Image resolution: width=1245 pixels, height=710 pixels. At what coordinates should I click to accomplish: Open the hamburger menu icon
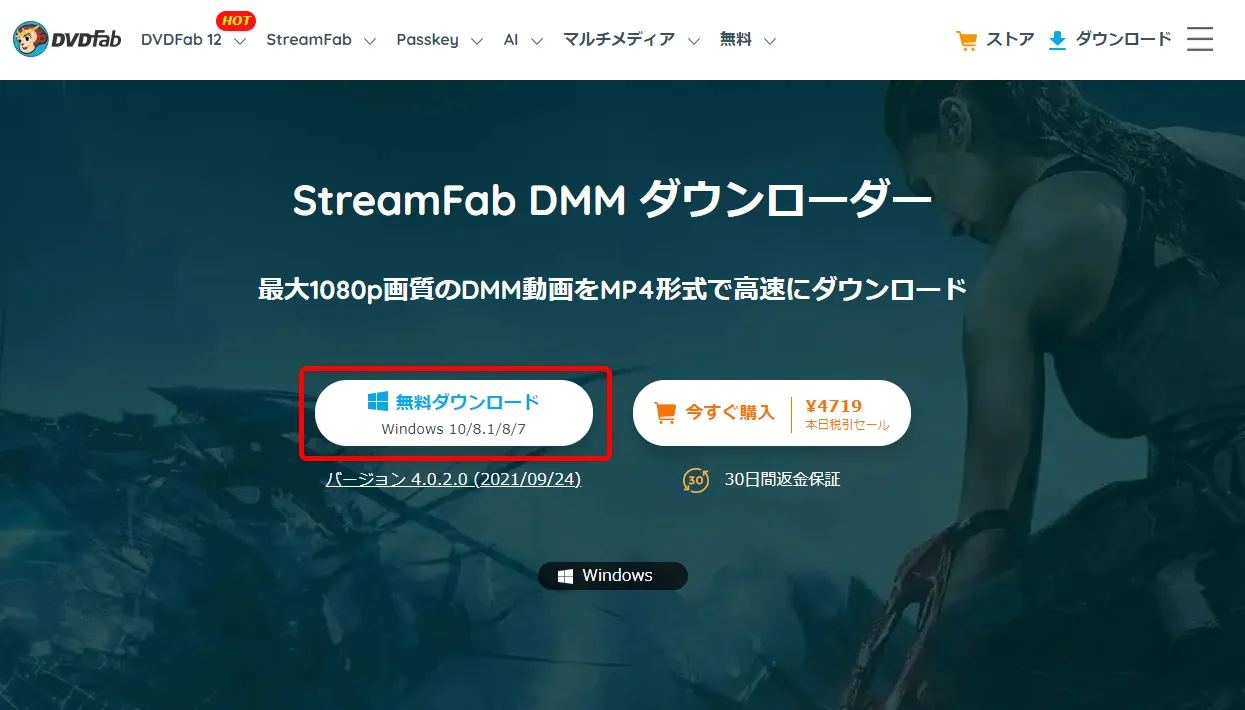(1200, 39)
